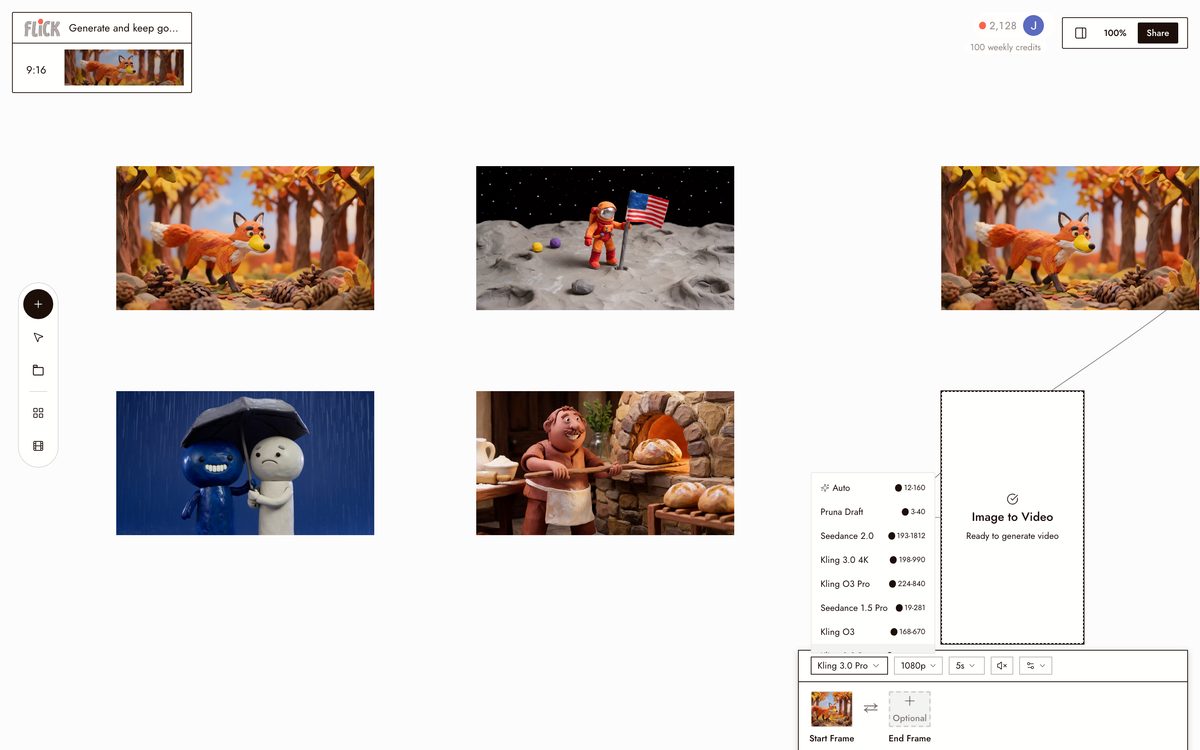Viewport: 1200px width, 750px height.
Task: Click the orange credits coin indicator
Action: [982, 26]
